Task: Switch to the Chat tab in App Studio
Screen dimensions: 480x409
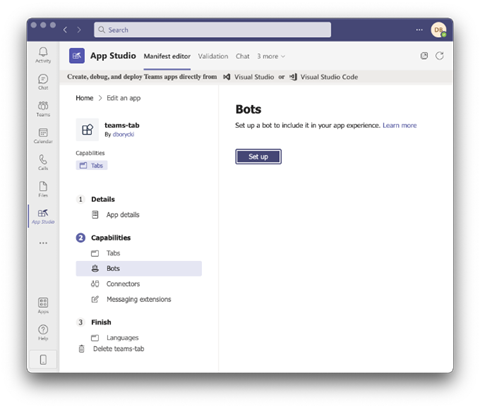Action: [242, 56]
